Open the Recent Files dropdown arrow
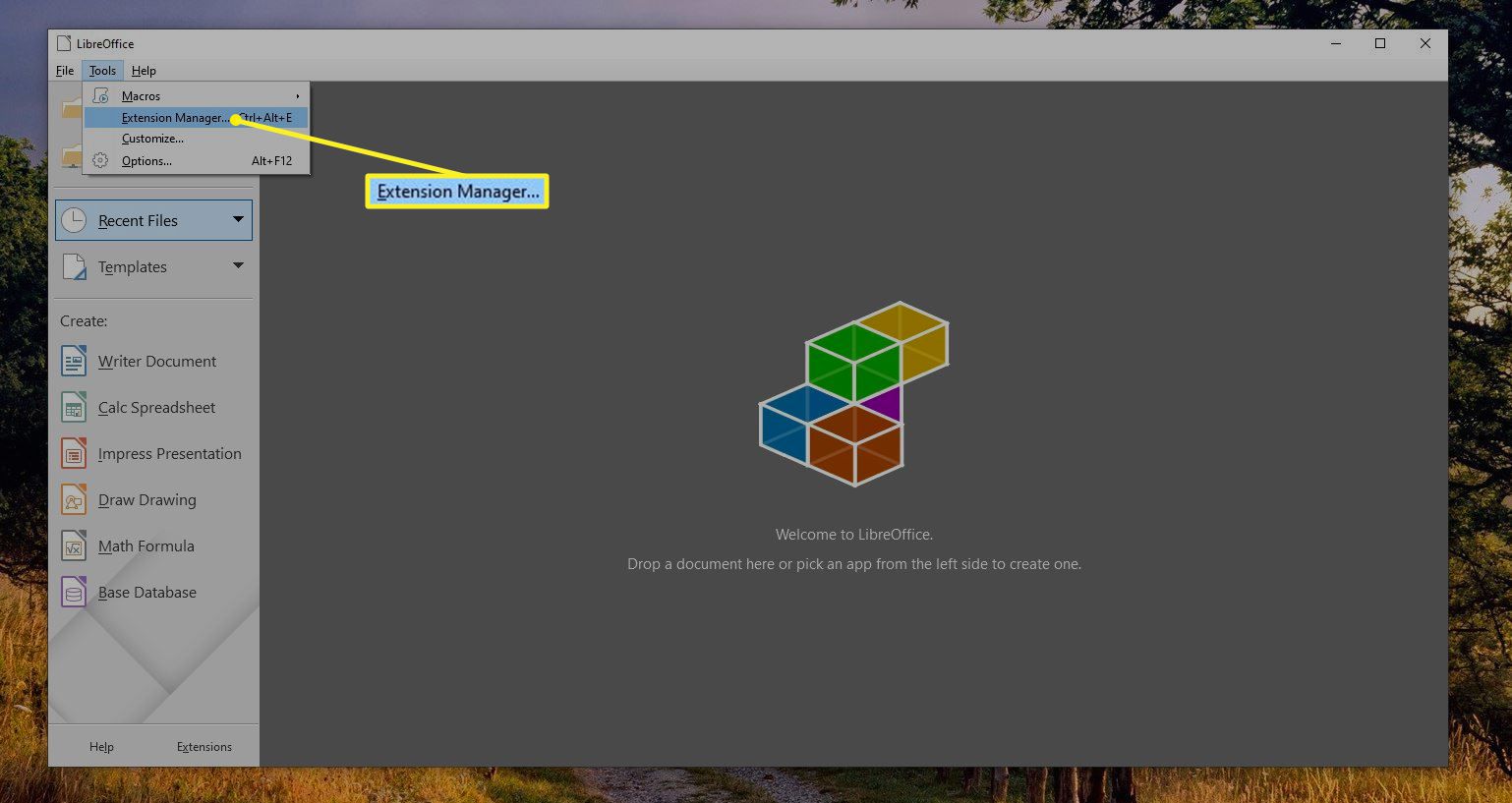Image resolution: width=1512 pixels, height=803 pixels. point(238,219)
